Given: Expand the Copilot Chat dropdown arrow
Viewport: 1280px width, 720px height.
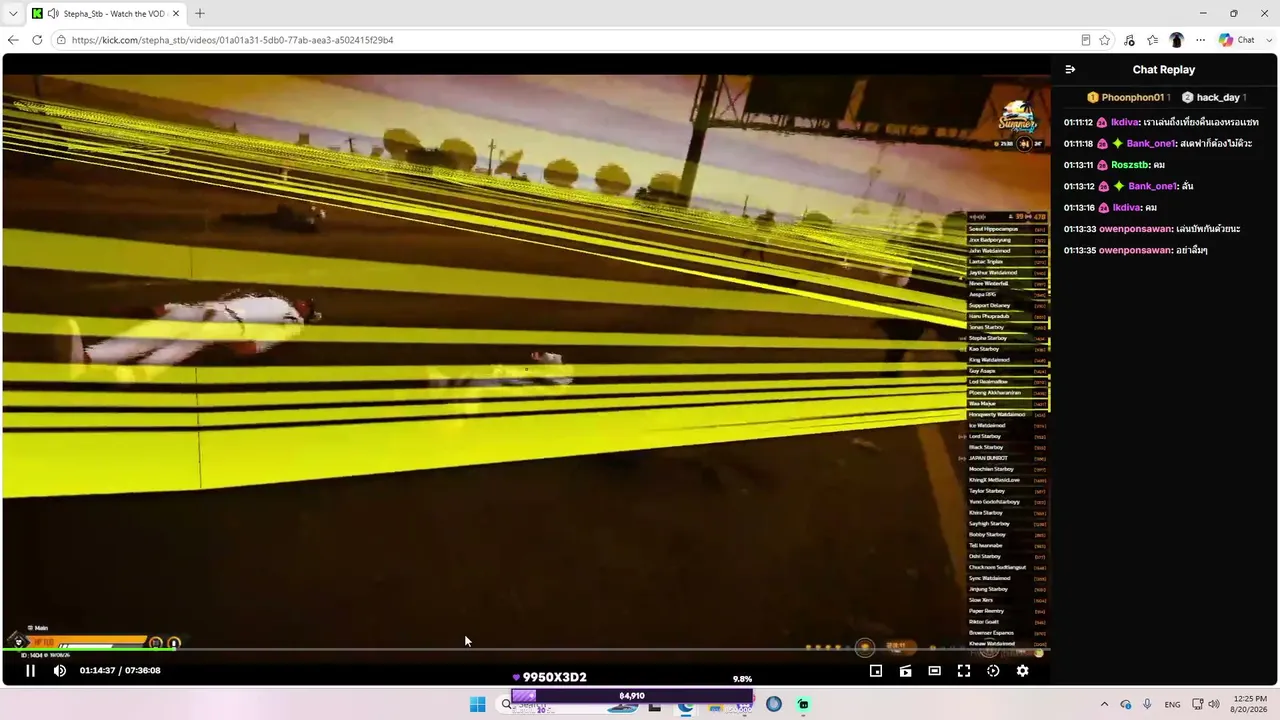Looking at the screenshot, I should pyautogui.click(x=1267, y=40).
